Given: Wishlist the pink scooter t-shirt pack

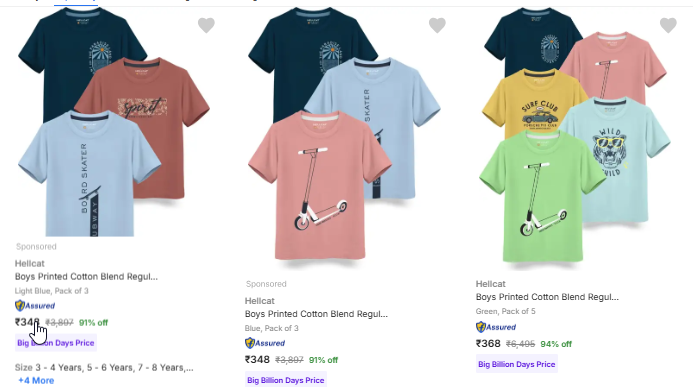Looking at the screenshot, I should click(x=437, y=25).
